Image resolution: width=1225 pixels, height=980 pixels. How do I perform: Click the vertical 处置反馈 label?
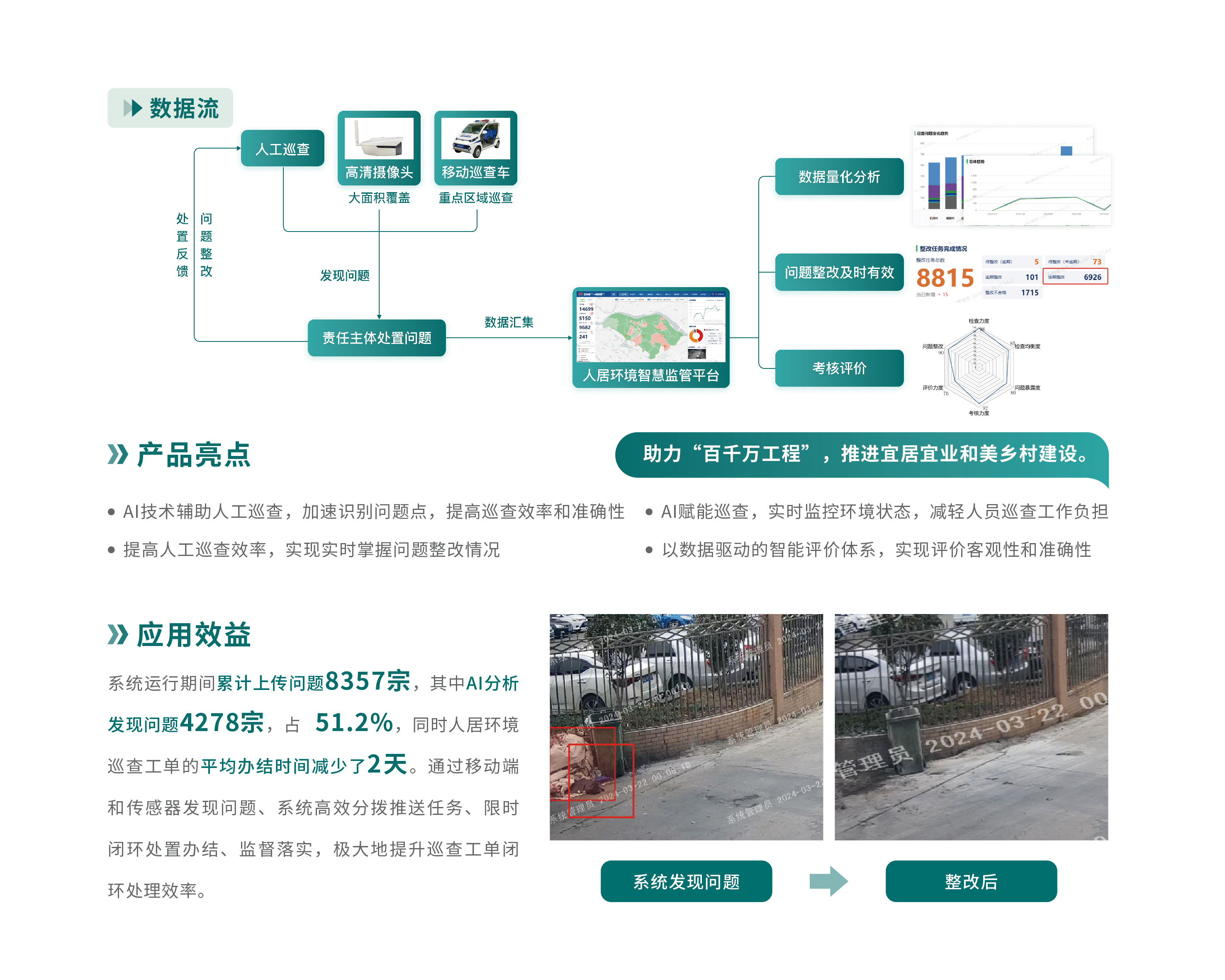[183, 245]
